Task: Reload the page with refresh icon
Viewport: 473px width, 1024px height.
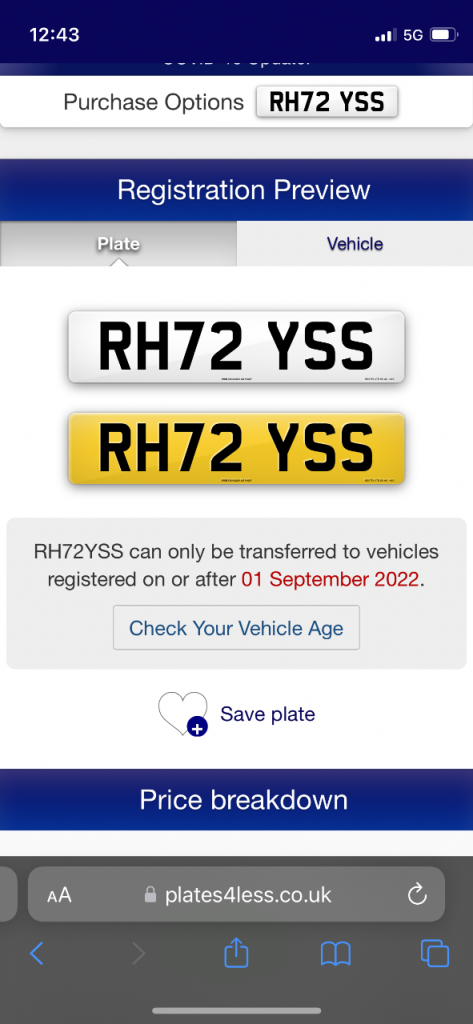Action: point(417,895)
